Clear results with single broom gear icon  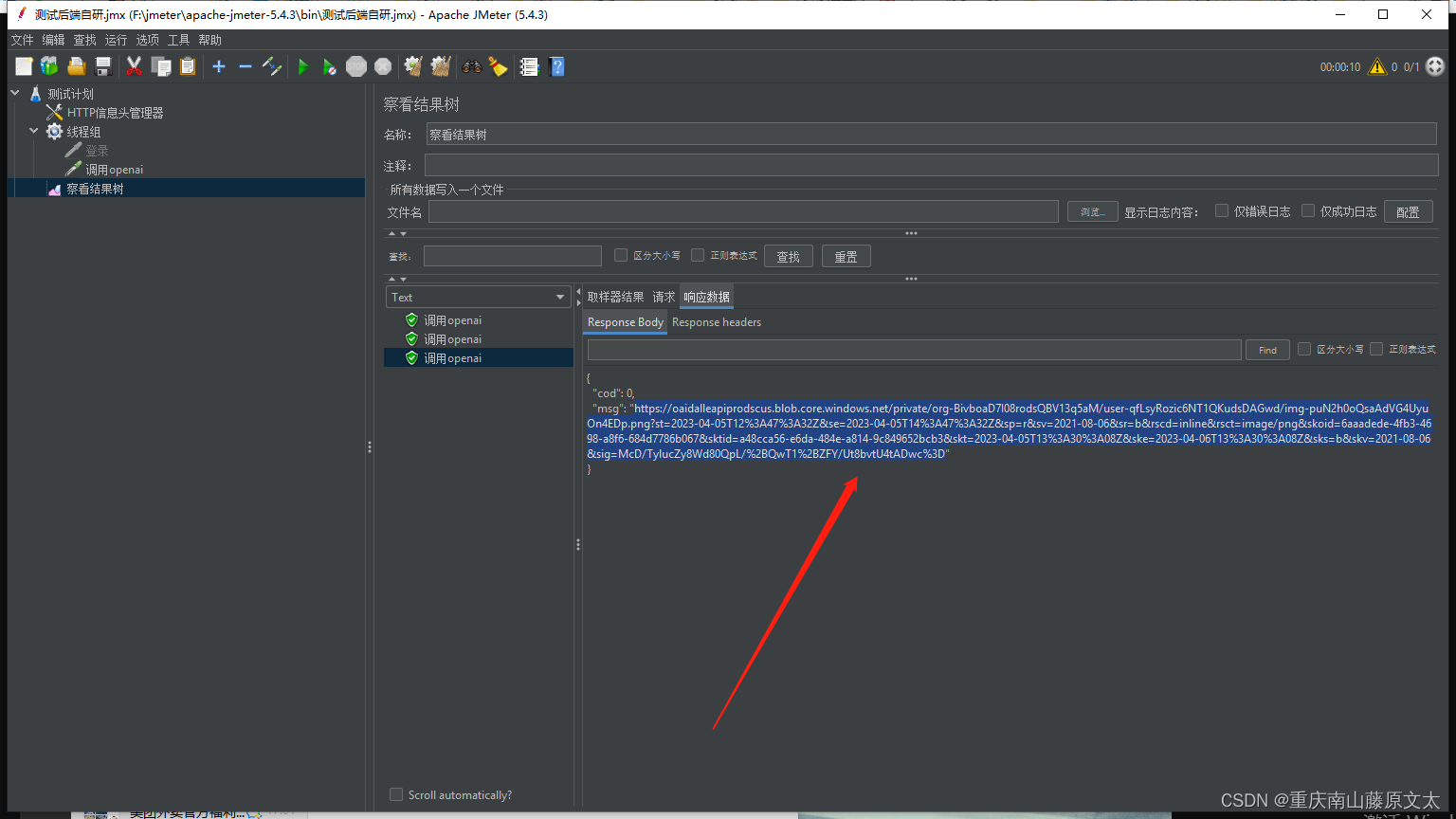click(413, 66)
